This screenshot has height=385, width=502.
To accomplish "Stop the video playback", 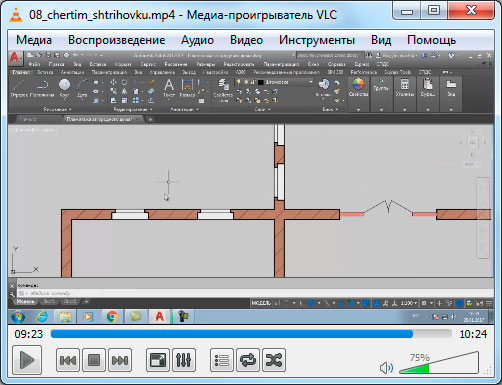I will (94, 360).
